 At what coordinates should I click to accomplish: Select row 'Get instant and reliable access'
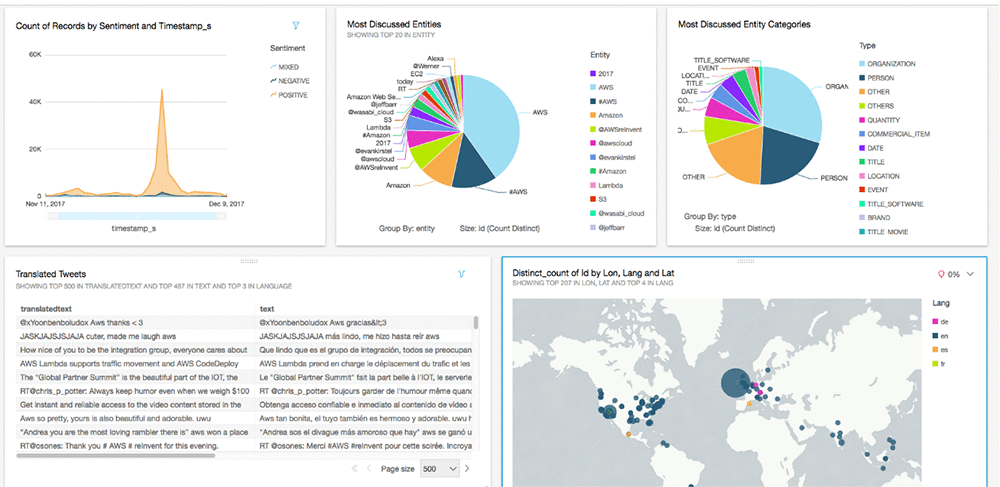[x=245, y=405]
